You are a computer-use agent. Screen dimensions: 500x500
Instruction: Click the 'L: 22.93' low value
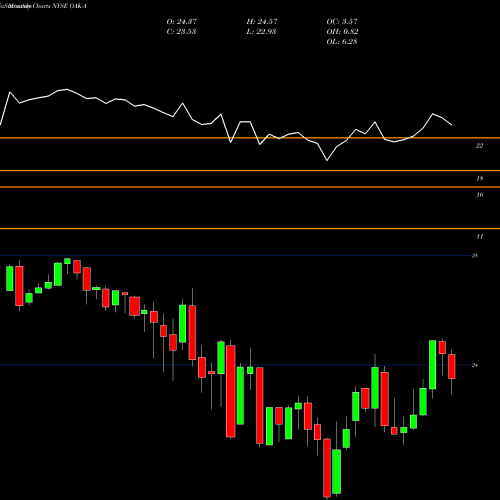point(261,32)
